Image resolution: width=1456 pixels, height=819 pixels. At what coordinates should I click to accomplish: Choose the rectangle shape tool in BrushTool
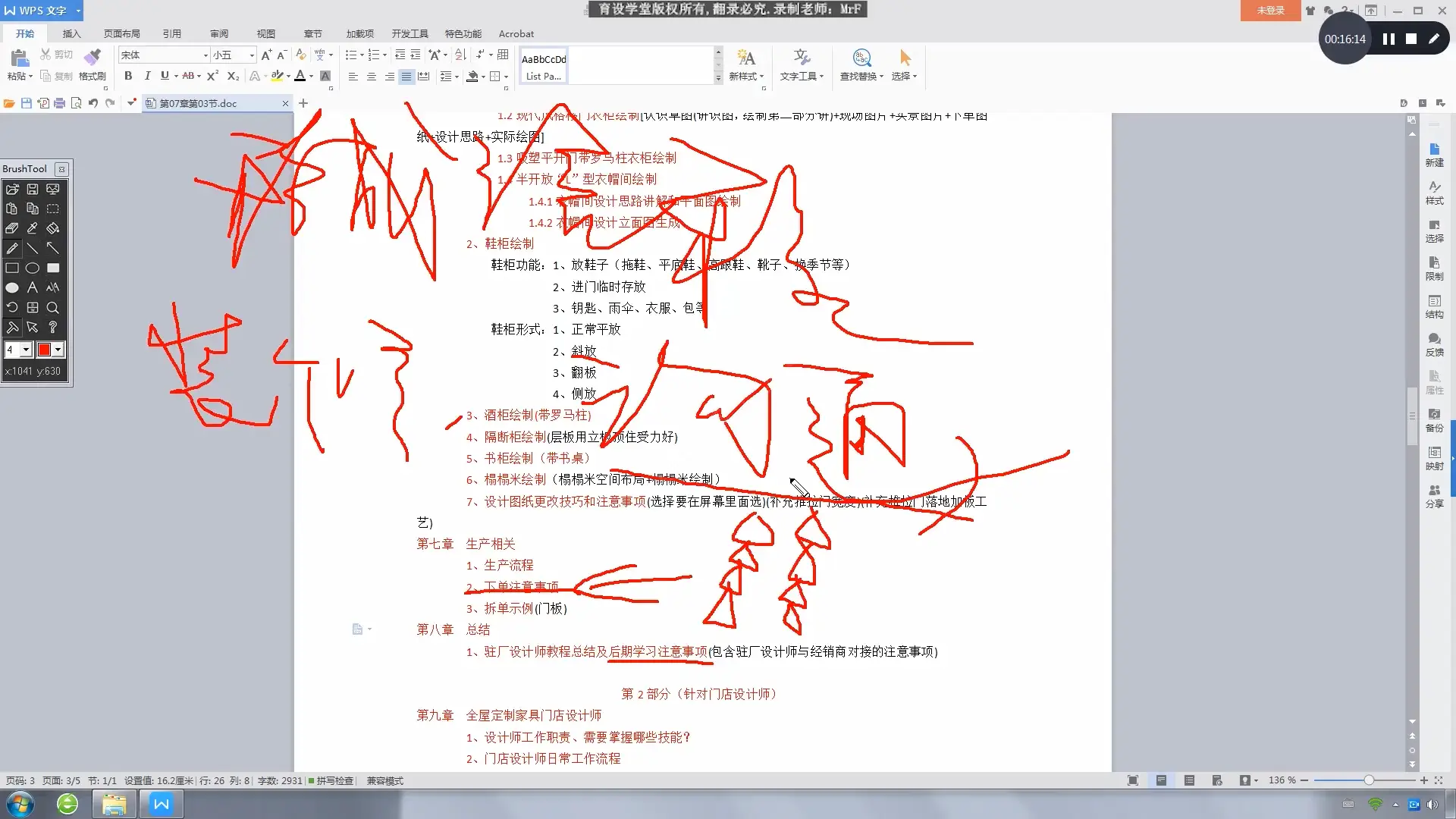[12, 268]
